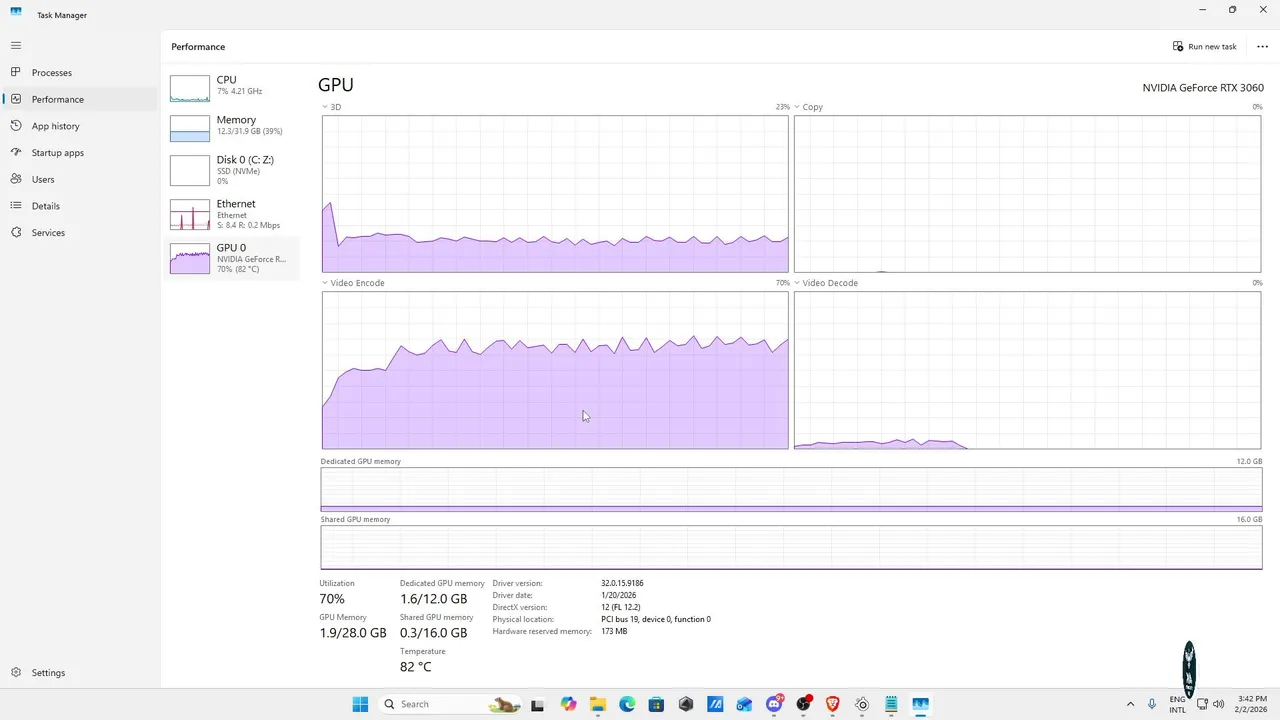Go to App history

click(x=80, y=126)
